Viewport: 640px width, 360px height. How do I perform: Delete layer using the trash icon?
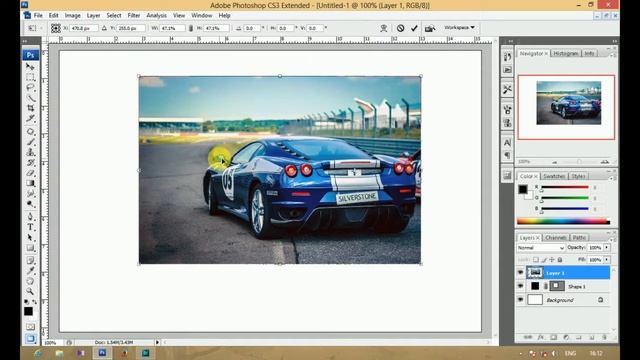(604, 338)
